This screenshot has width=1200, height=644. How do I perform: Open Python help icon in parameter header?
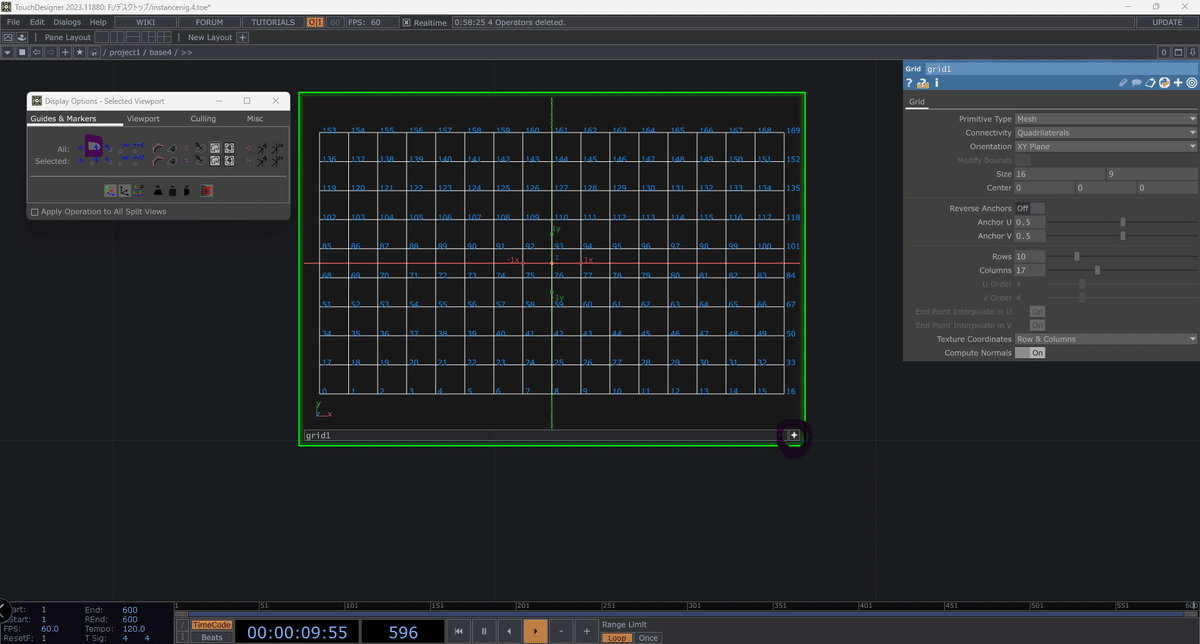(923, 83)
